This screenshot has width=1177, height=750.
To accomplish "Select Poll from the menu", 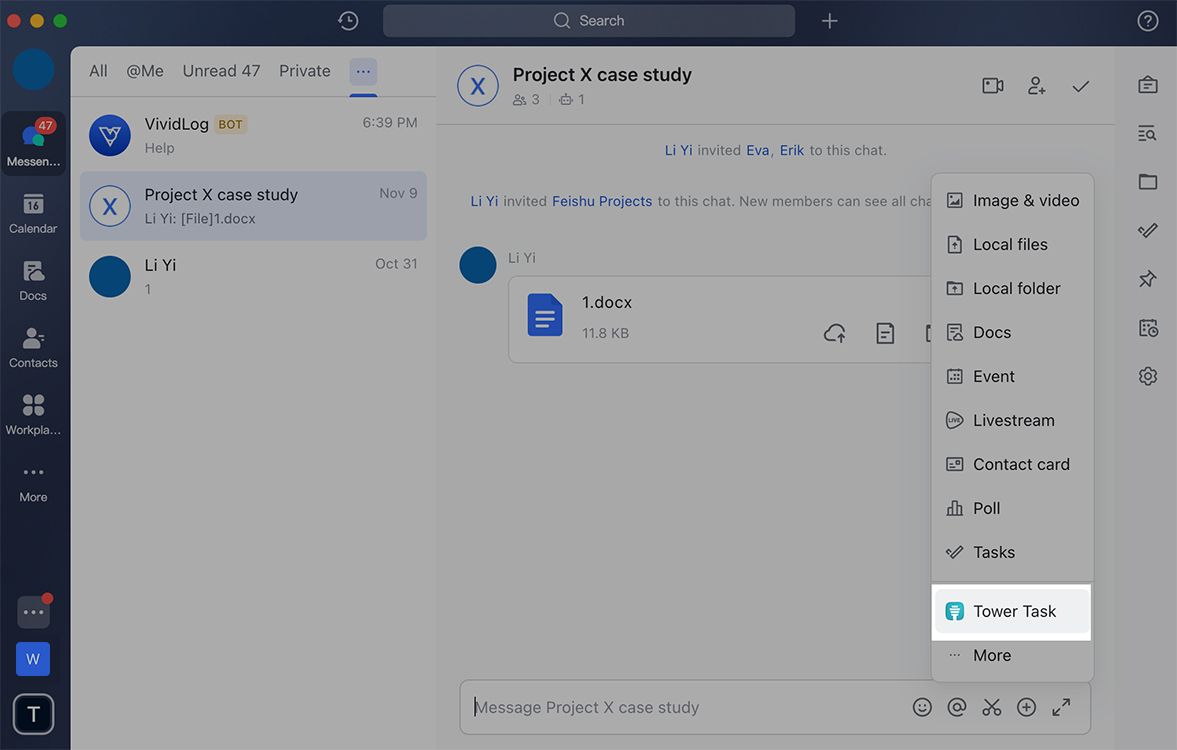I will point(1012,508).
